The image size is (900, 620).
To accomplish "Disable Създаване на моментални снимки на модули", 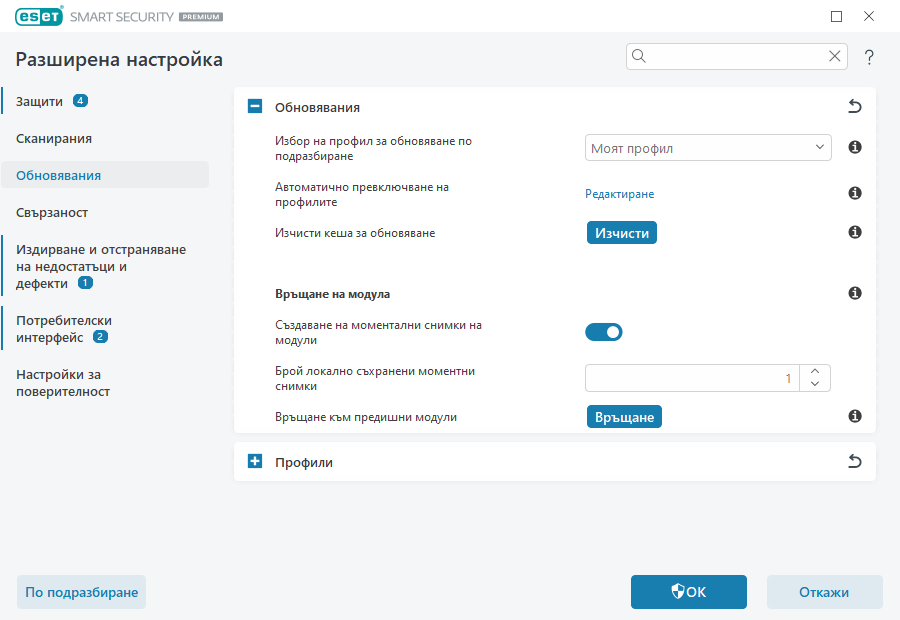I will coord(604,331).
